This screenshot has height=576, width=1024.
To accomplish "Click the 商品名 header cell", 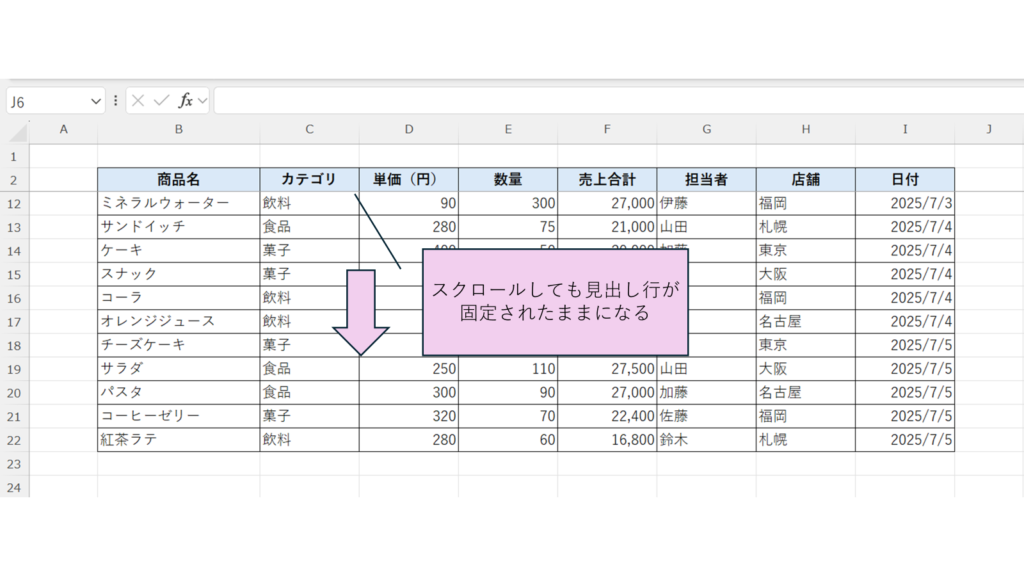I will tap(178, 179).
